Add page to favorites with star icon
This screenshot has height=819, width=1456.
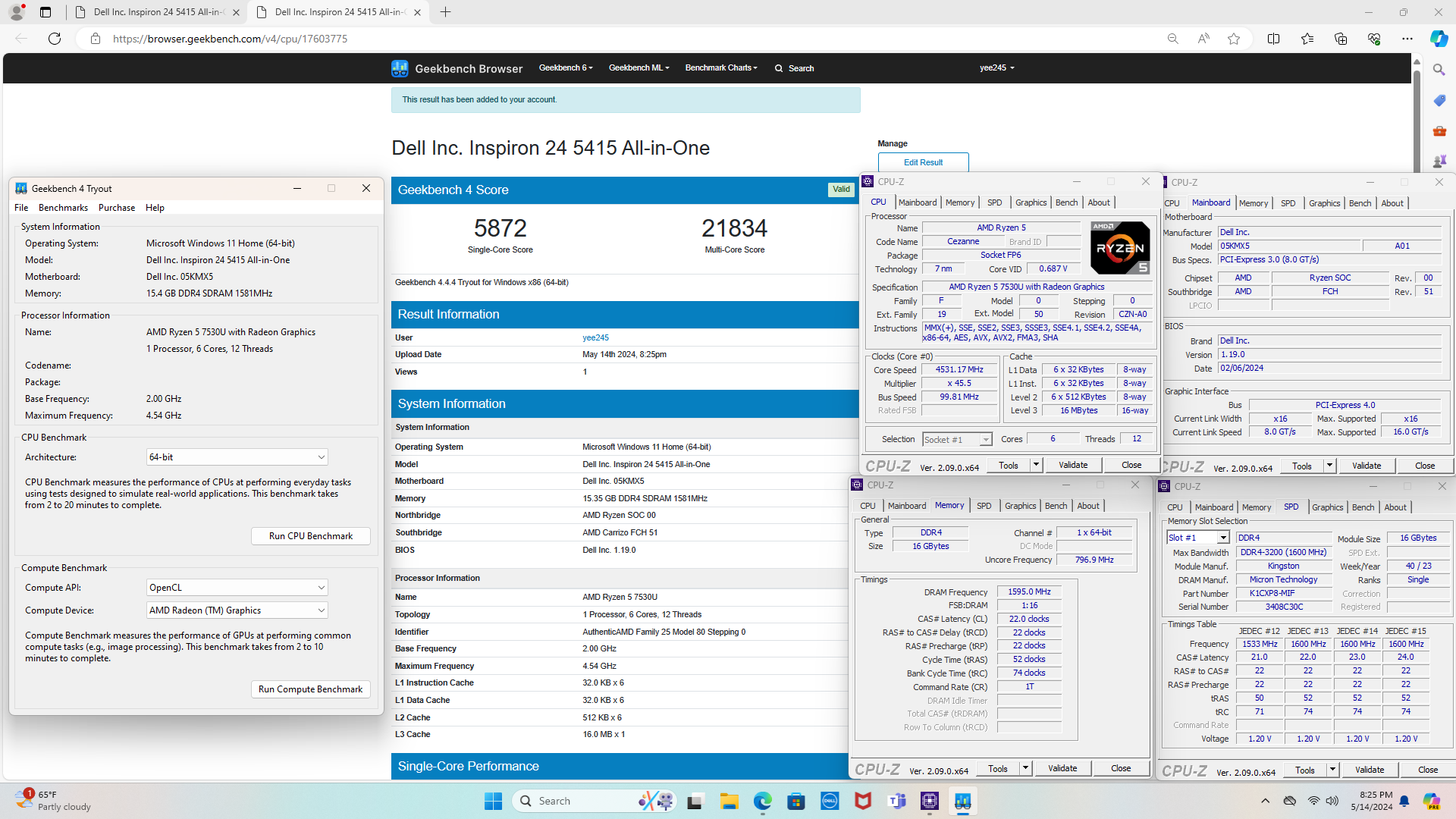click(1234, 39)
